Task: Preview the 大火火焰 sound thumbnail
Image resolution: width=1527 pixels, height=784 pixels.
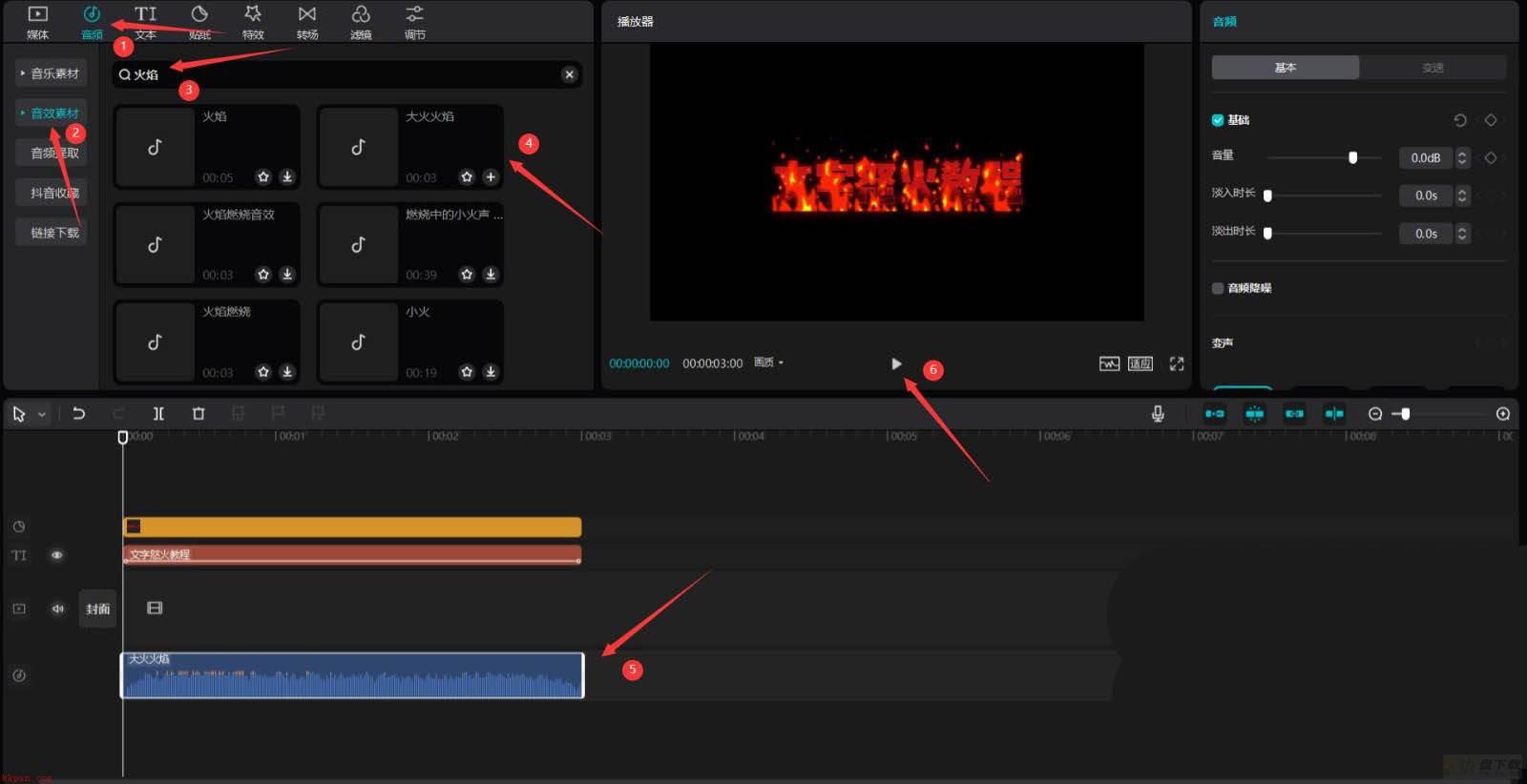Action: pyautogui.click(x=358, y=147)
